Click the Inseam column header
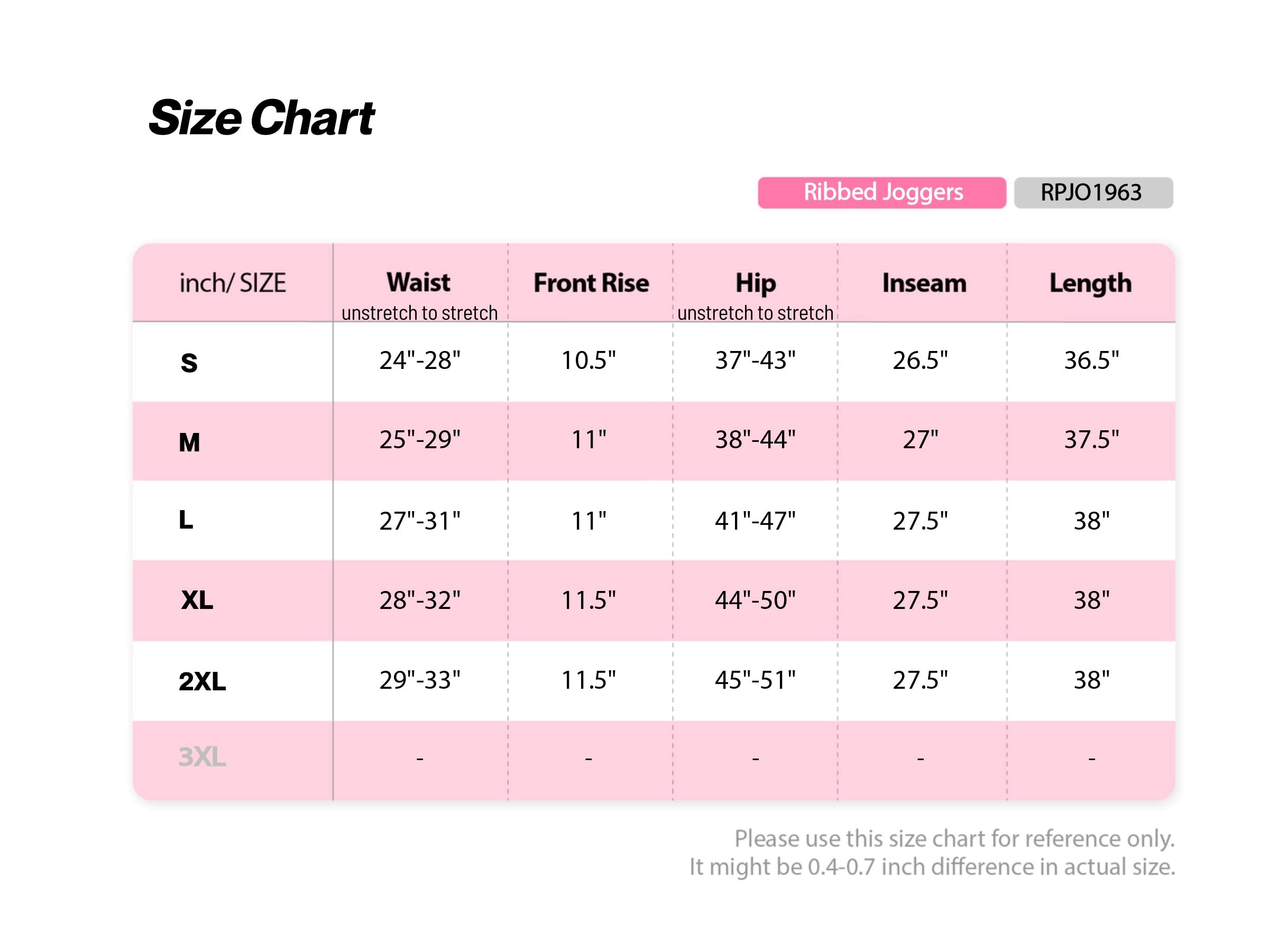Image resolution: width=1269 pixels, height=952 pixels. 924,283
